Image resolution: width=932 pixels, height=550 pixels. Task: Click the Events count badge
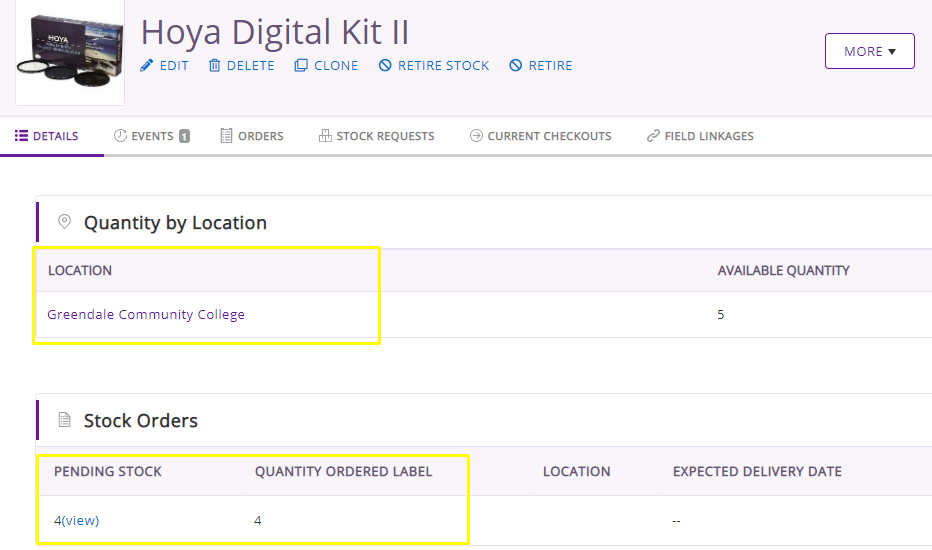pyautogui.click(x=184, y=136)
